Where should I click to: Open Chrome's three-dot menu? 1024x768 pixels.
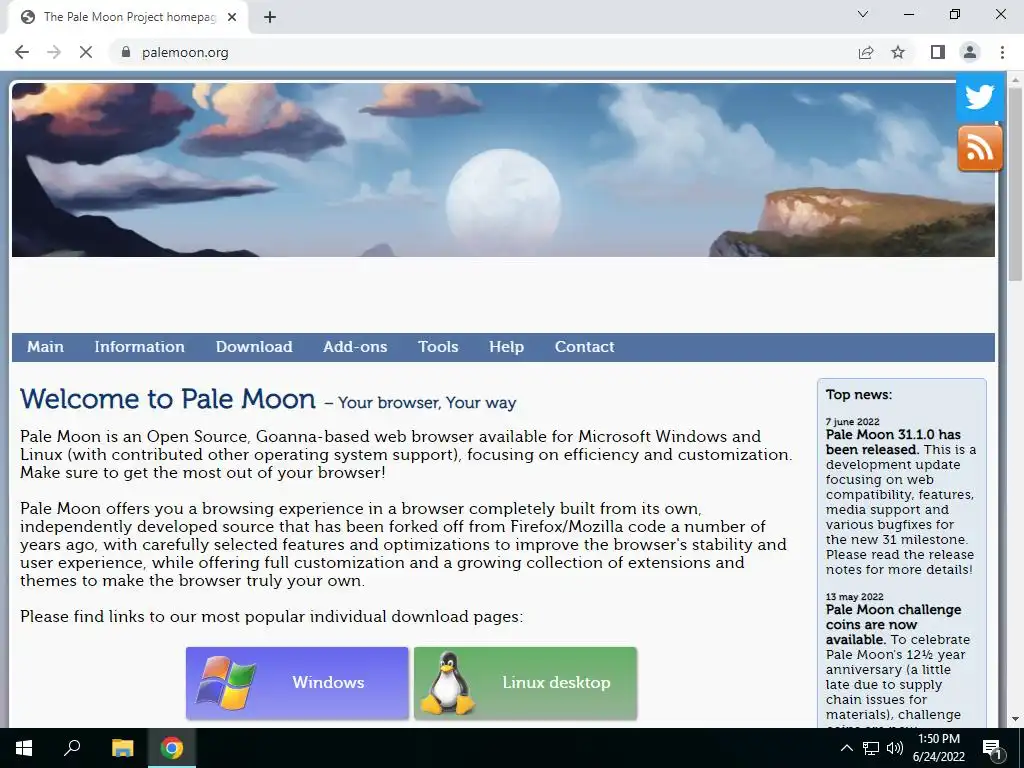coord(1002,52)
